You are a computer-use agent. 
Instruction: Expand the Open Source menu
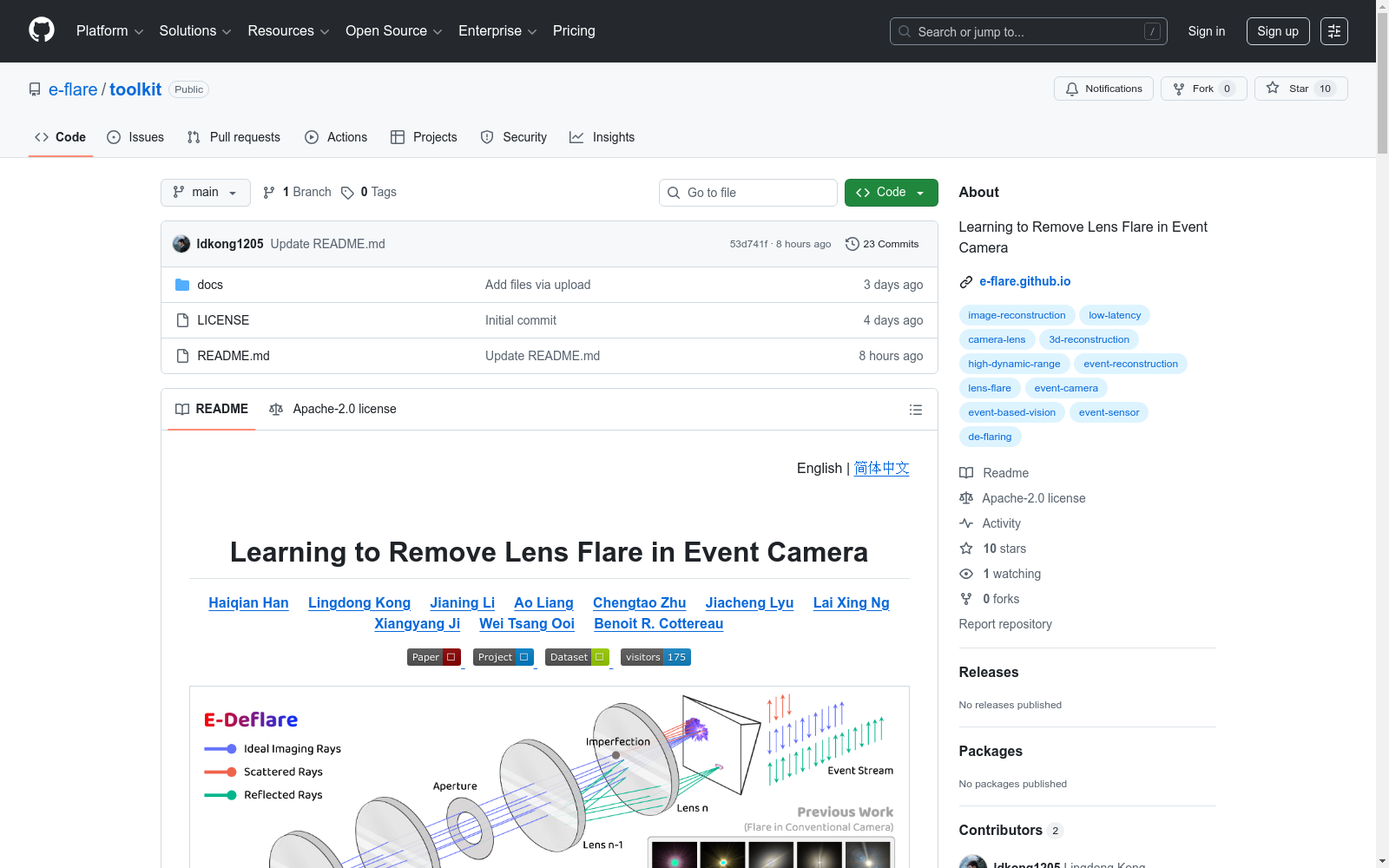point(394,31)
